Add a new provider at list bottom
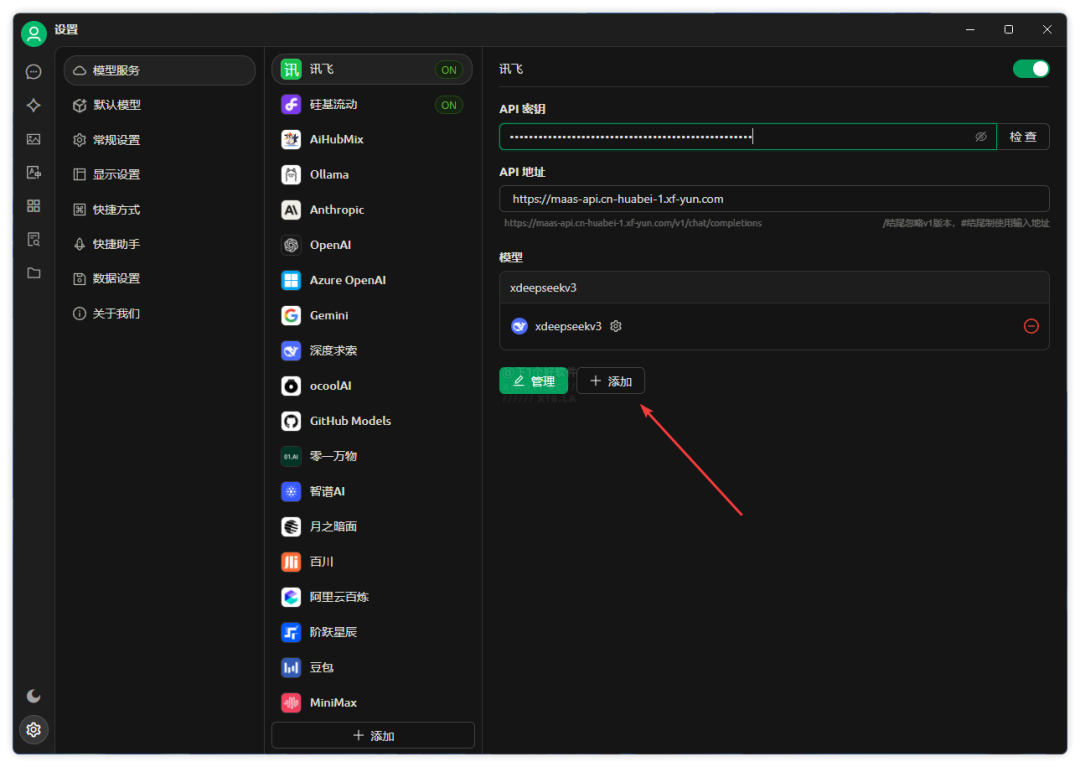 click(x=373, y=735)
